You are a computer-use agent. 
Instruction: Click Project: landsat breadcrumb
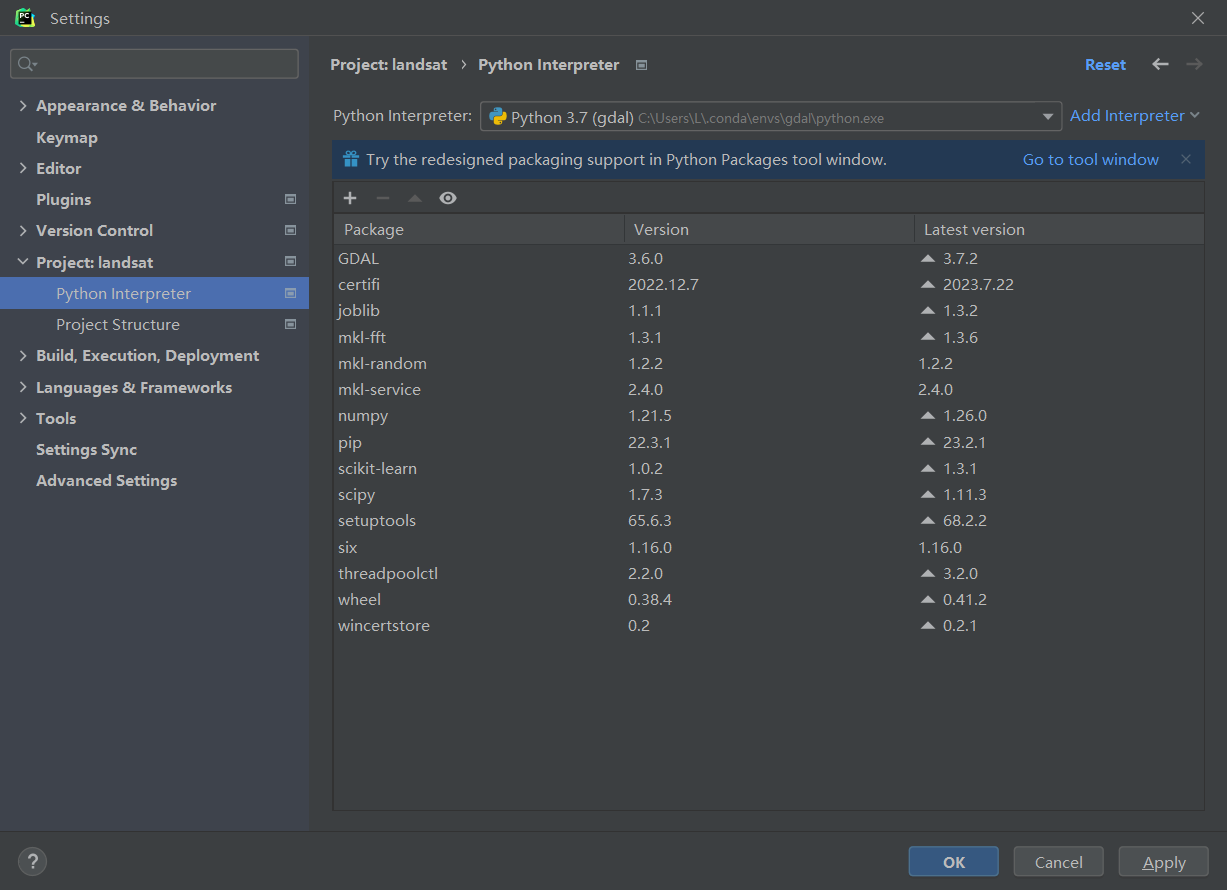[389, 64]
